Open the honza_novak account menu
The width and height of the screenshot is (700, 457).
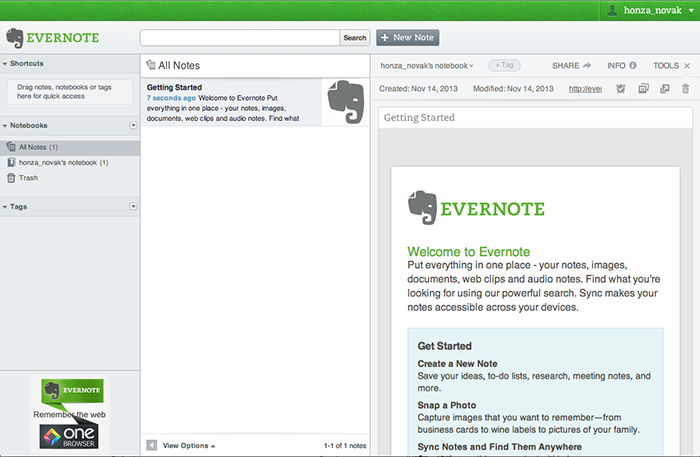pyautogui.click(x=652, y=10)
